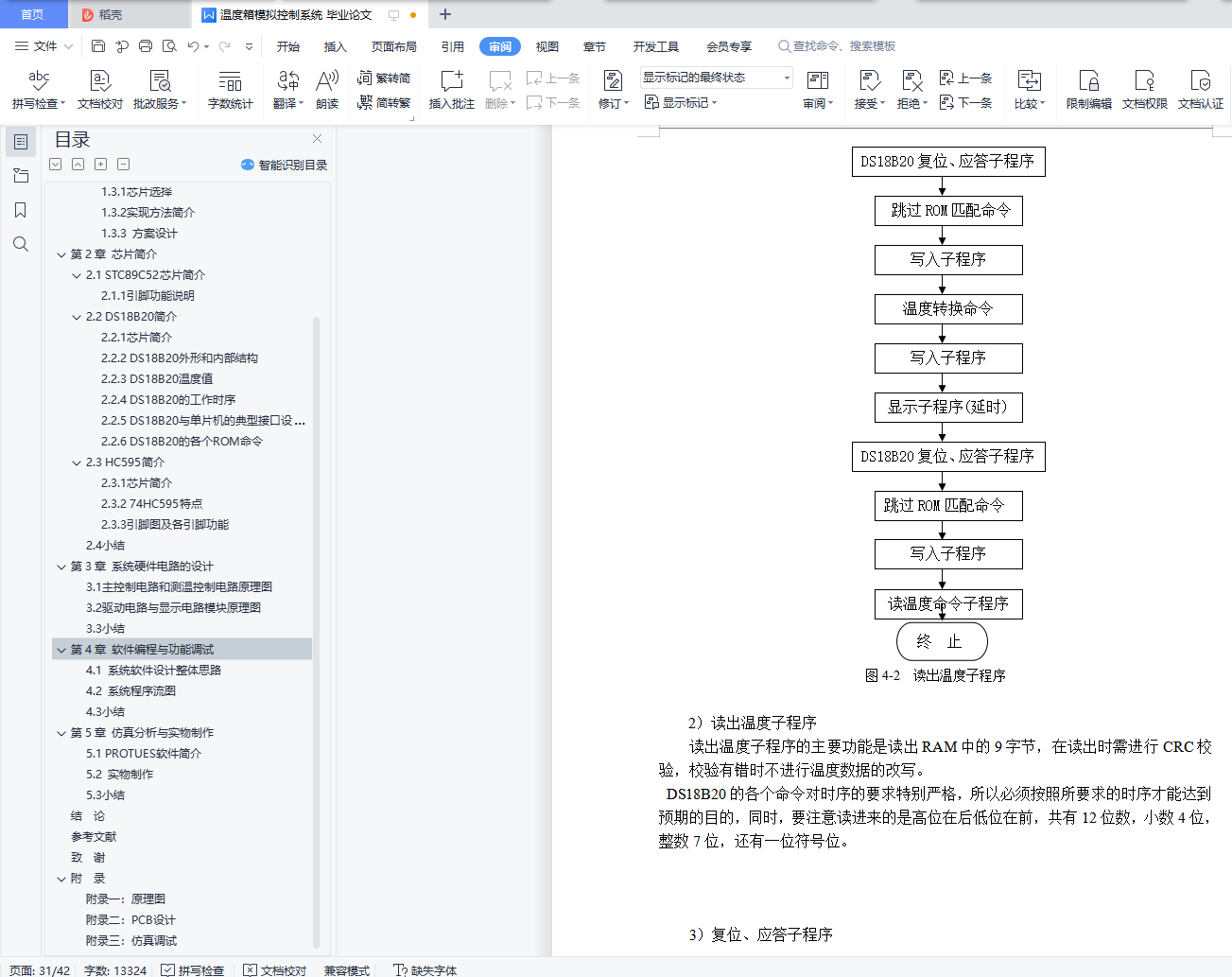Reject the change (拒绝)
Screen dimensions: 1232x977
(x=912, y=90)
